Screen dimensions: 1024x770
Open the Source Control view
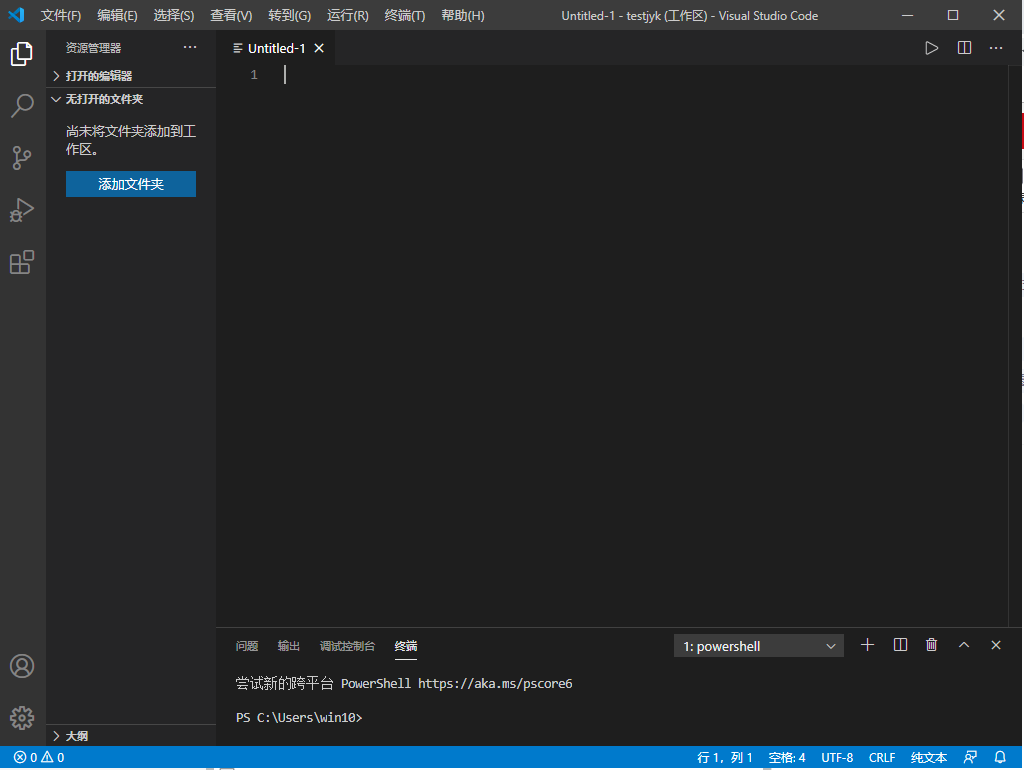point(22,157)
